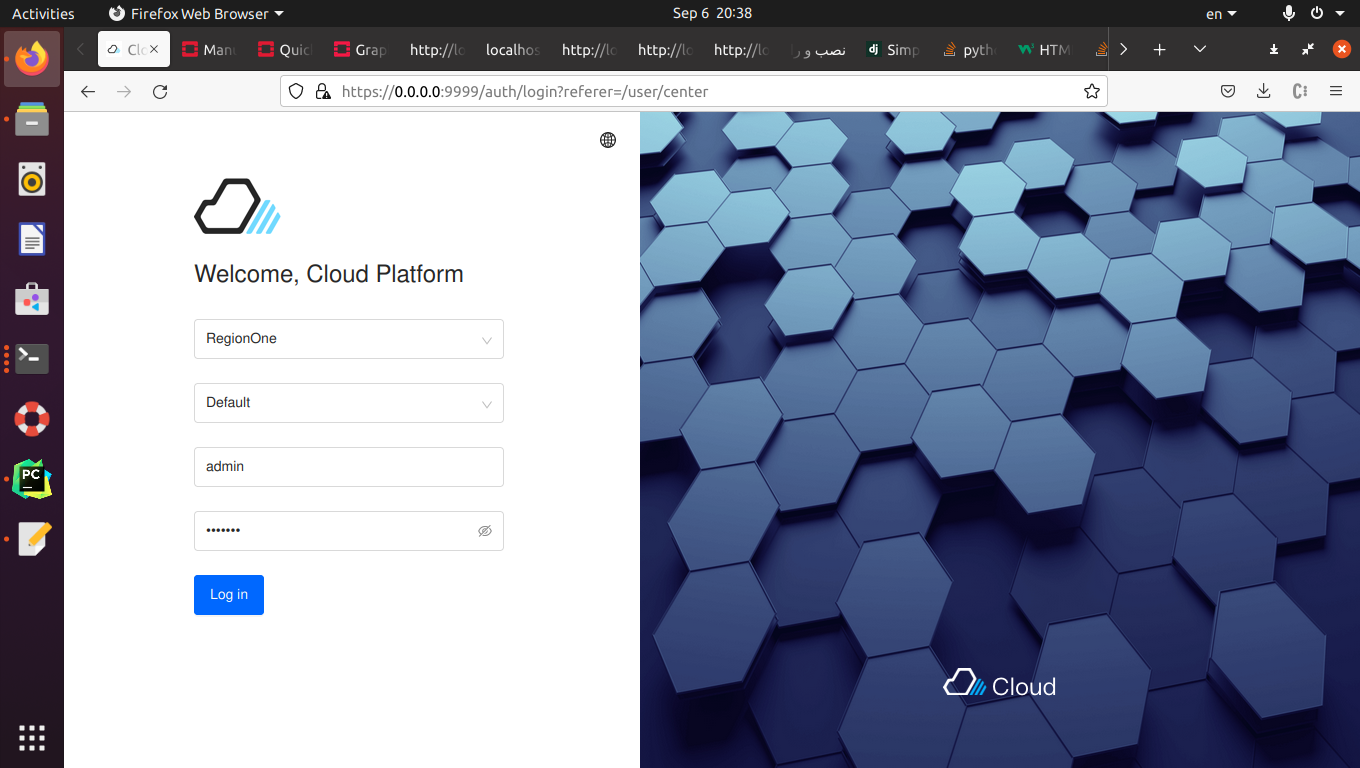Open Activities overview
The height and width of the screenshot is (768, 1360).
tap(43, 14)
